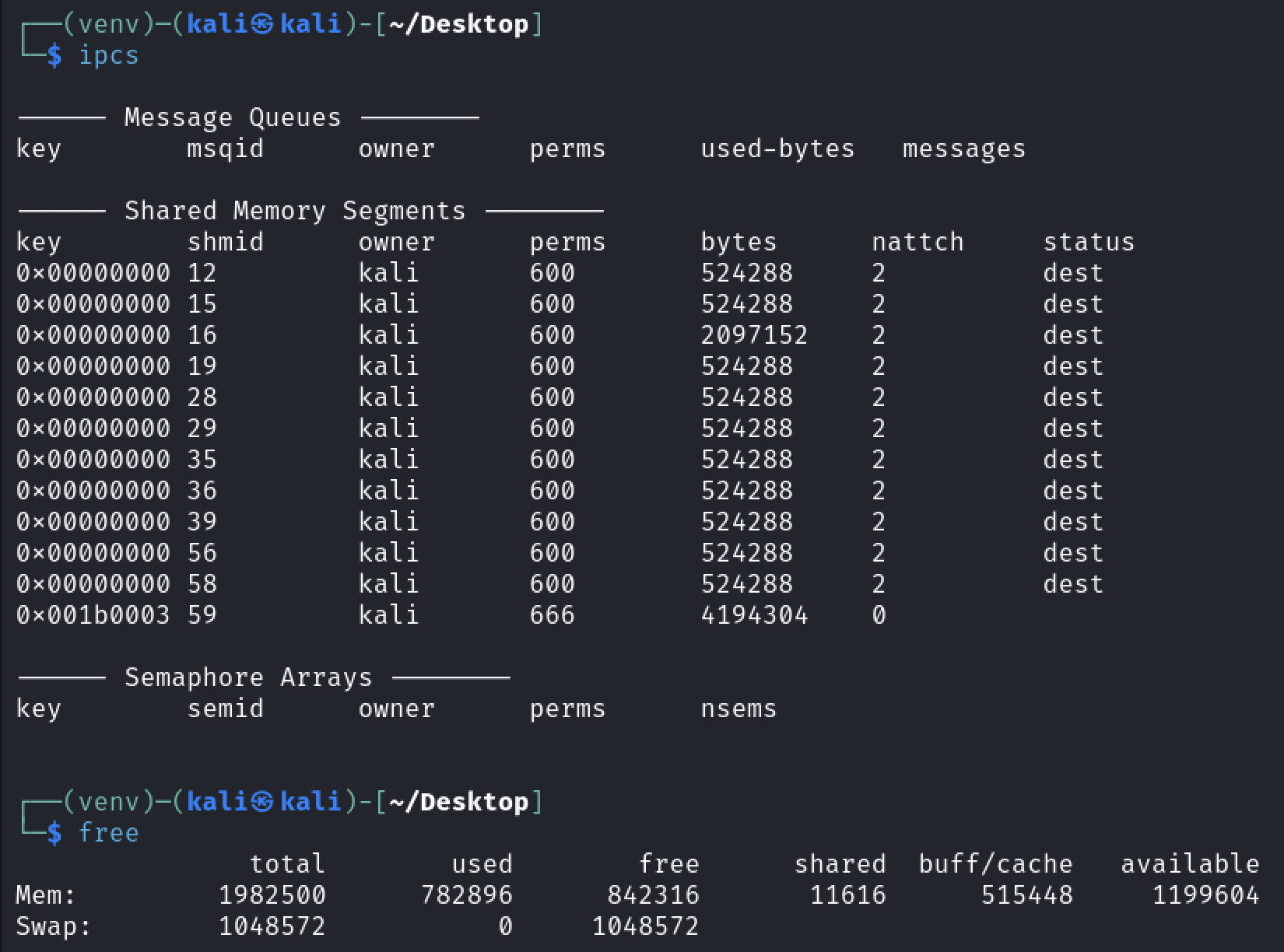Click the 'buff/cache' column header
This screenshot has width=1284, height=952.
996,864
